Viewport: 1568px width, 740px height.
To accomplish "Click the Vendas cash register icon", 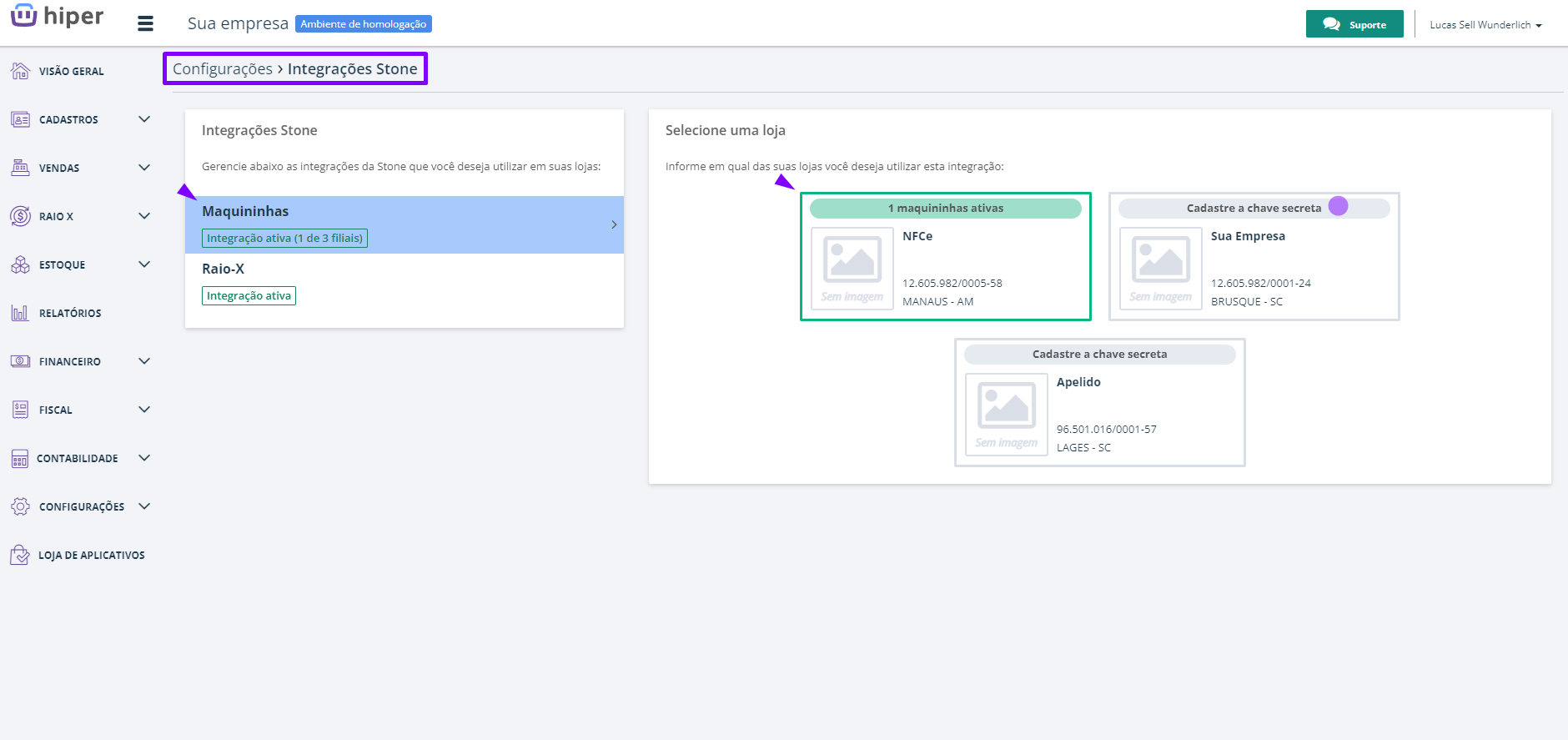I will [20, 168].
